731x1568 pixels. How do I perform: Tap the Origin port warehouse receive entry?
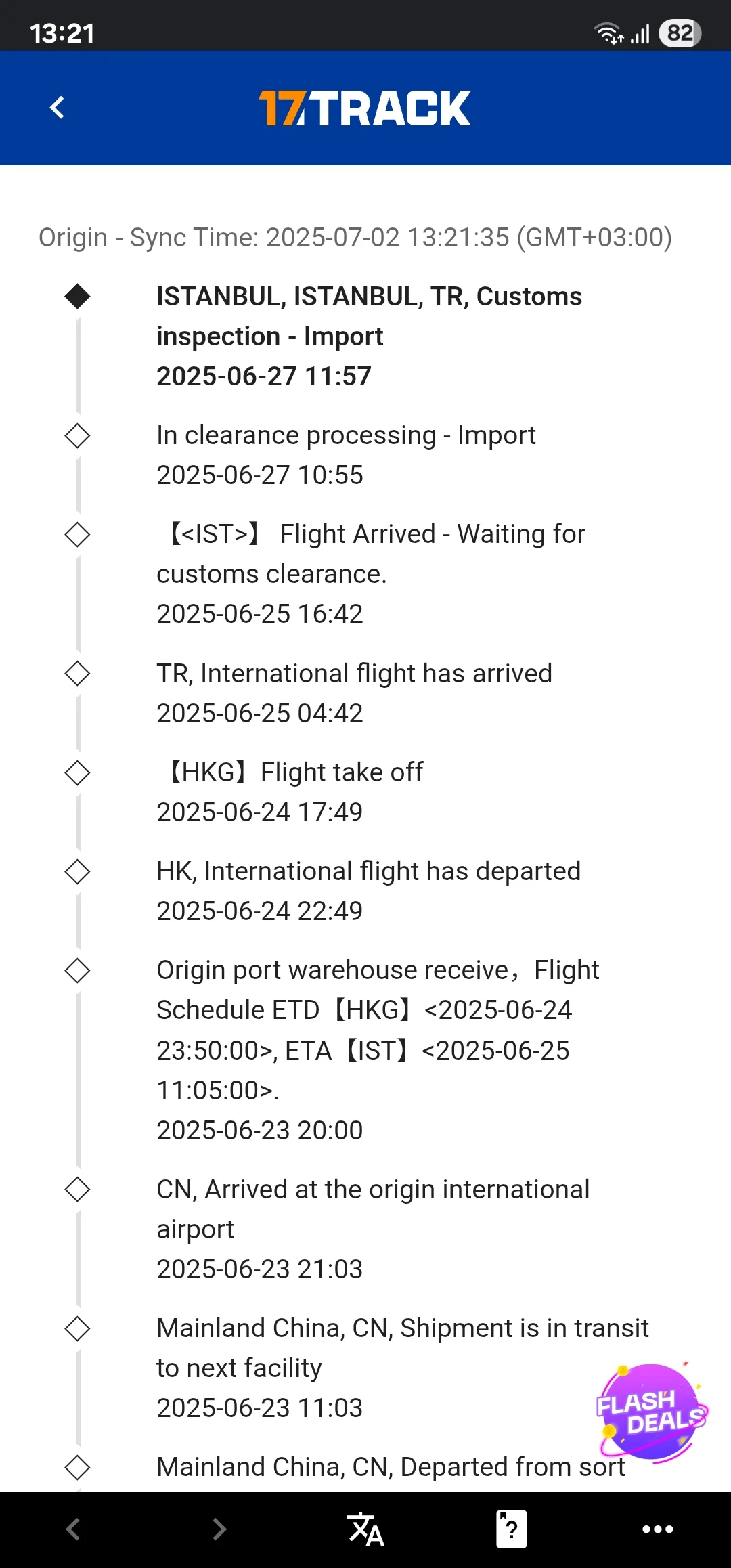(378, 1049)
